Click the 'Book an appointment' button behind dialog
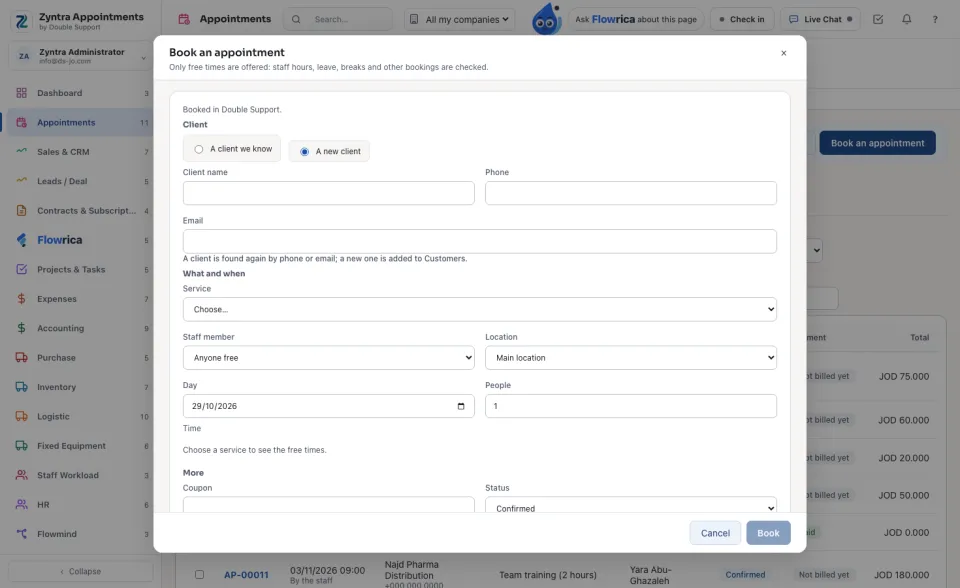 pos(877,143)
